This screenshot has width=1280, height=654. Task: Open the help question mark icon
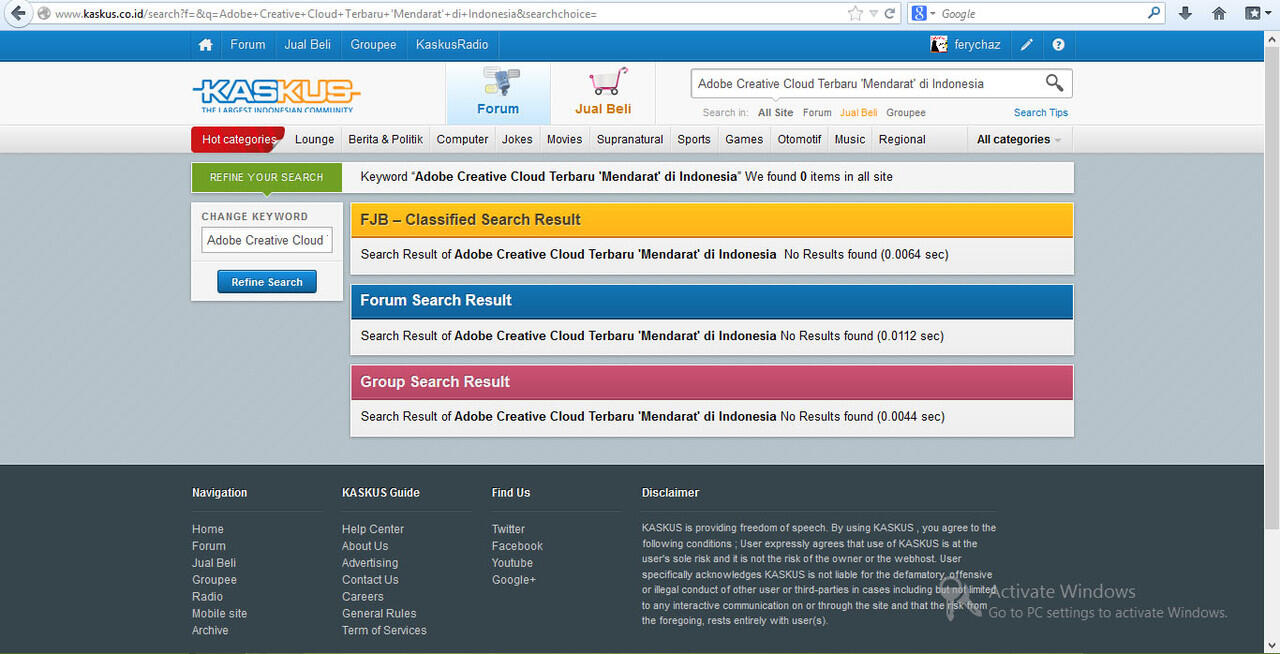coord(1058,45)
